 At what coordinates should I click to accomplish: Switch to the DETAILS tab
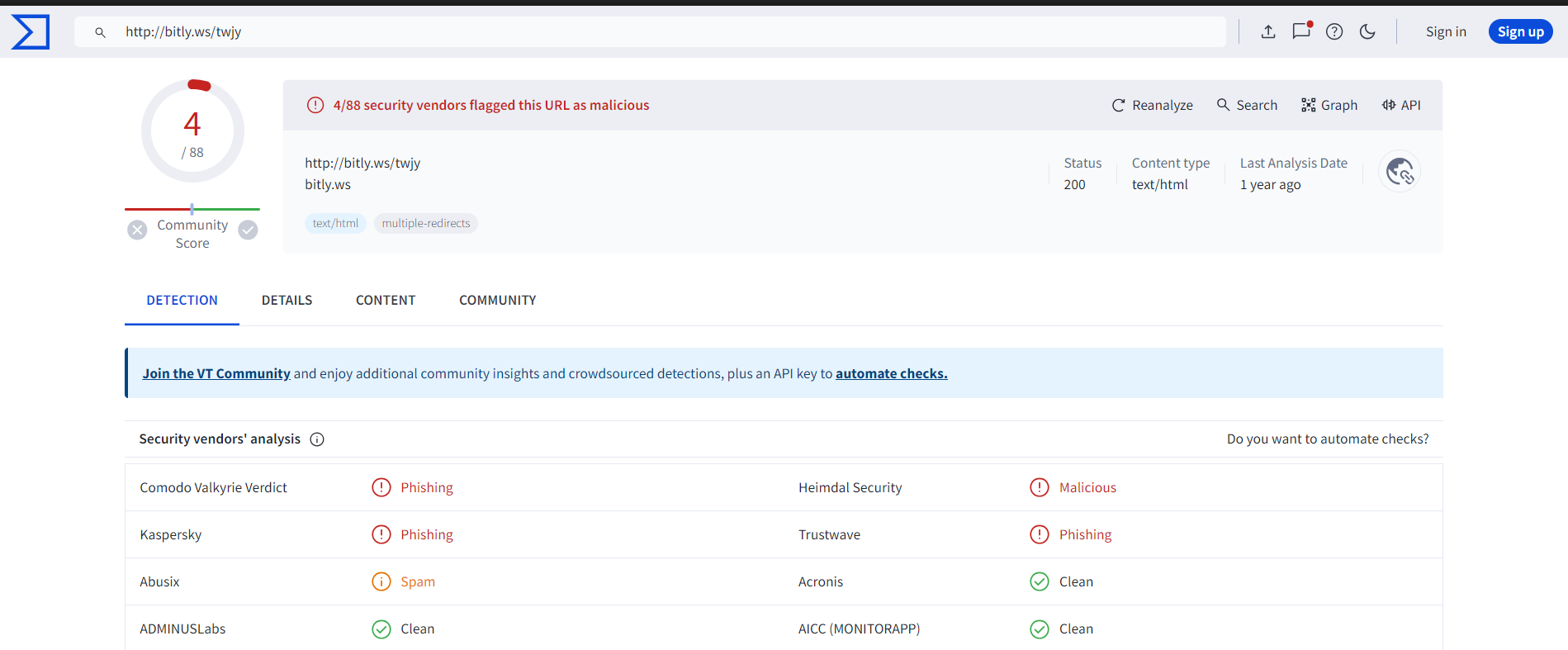click(287, 301)
